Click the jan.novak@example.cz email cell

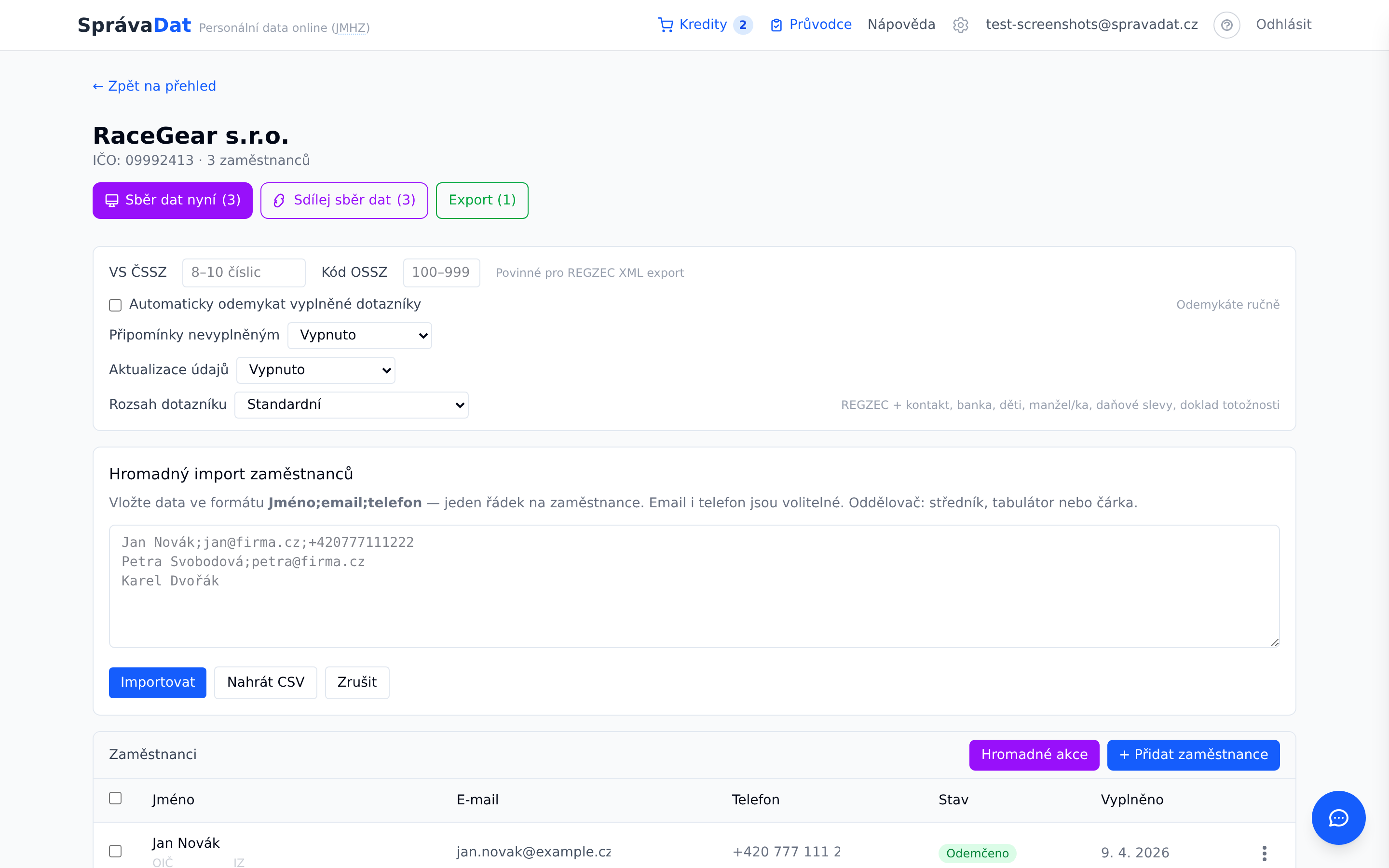pyautogui.click(x=533, y=852)
